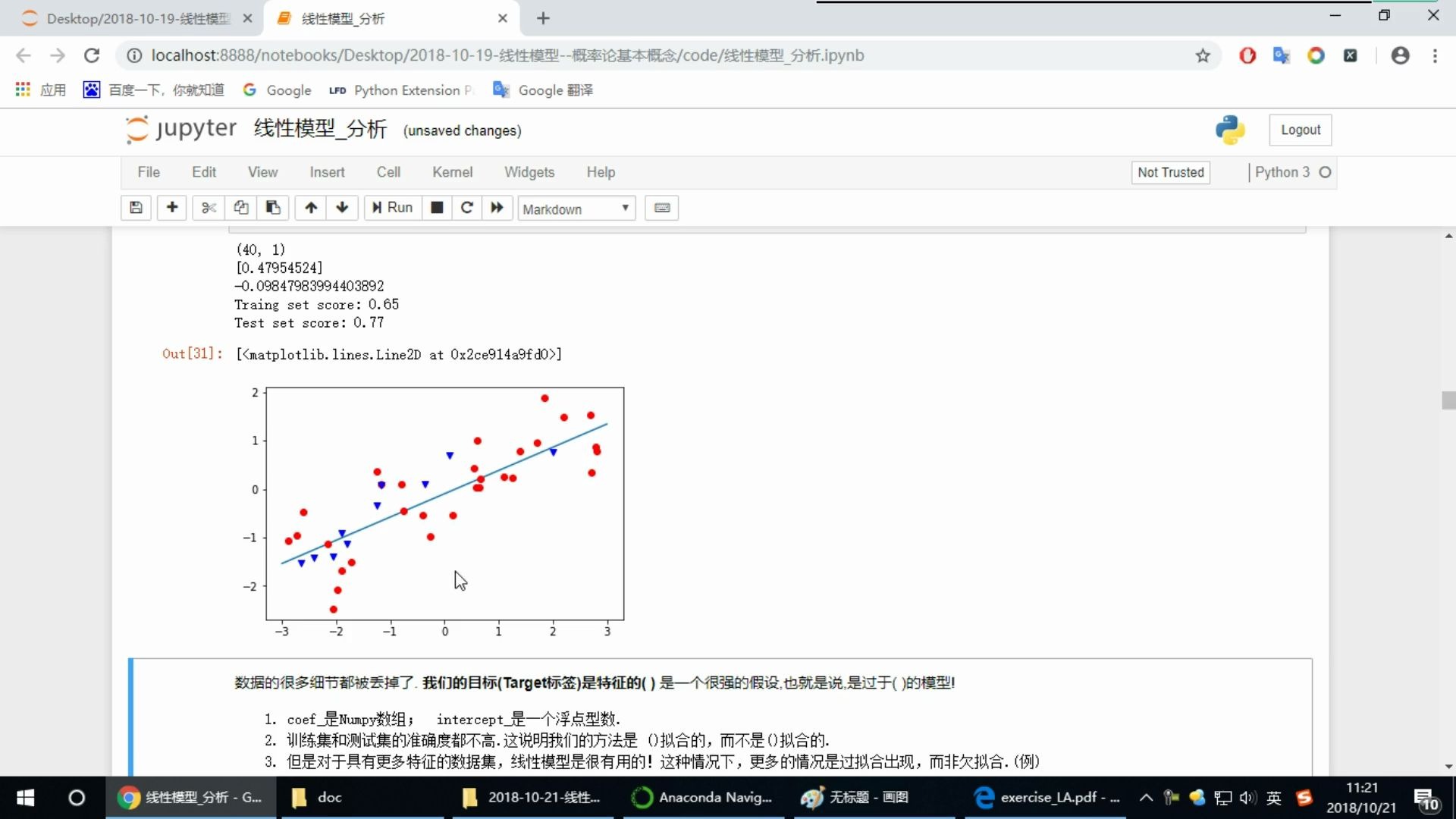Image resolution: width=1456 pixels, height=819 pixels.
Task: Move the selected cell up
Action: (x=311, y=208)
